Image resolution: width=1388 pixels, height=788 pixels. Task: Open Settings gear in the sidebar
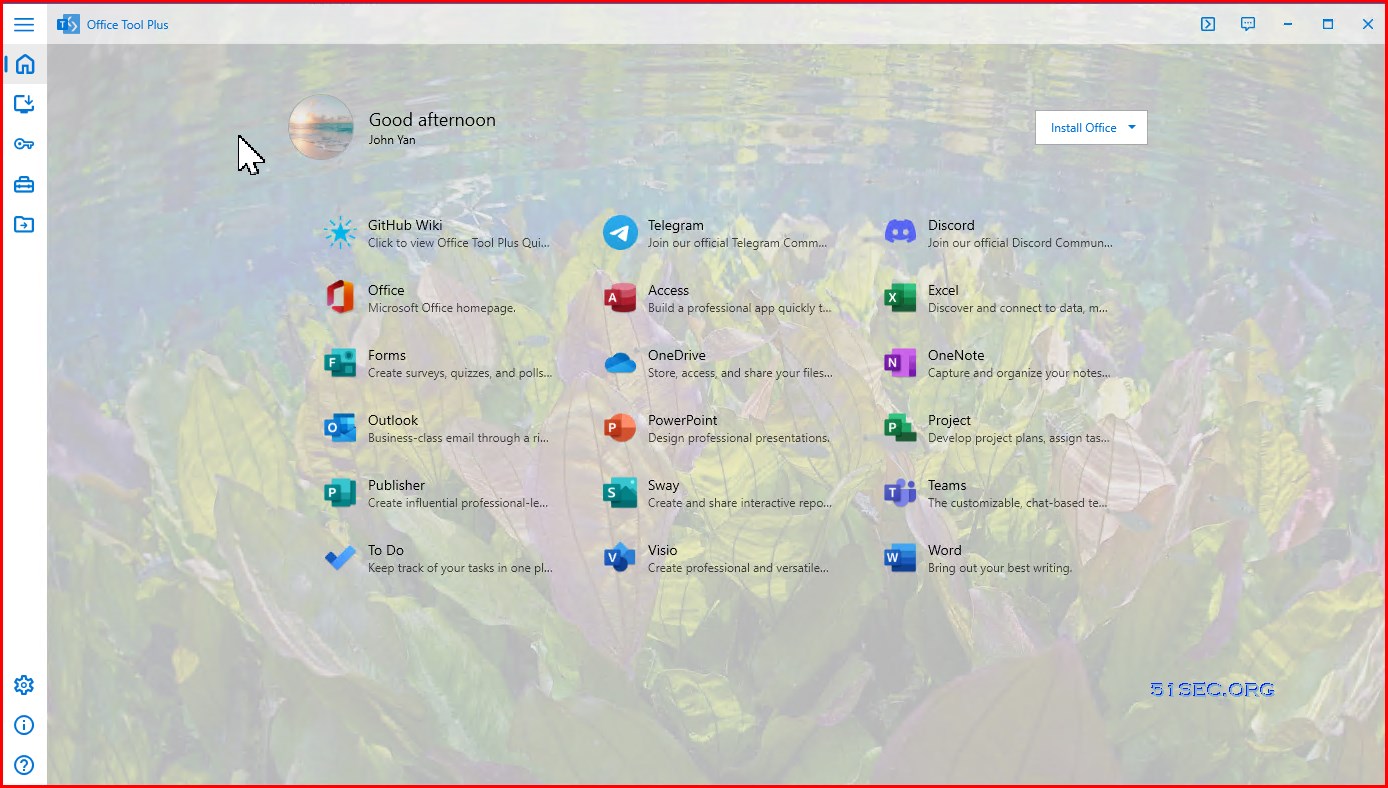tap(24, 685)
